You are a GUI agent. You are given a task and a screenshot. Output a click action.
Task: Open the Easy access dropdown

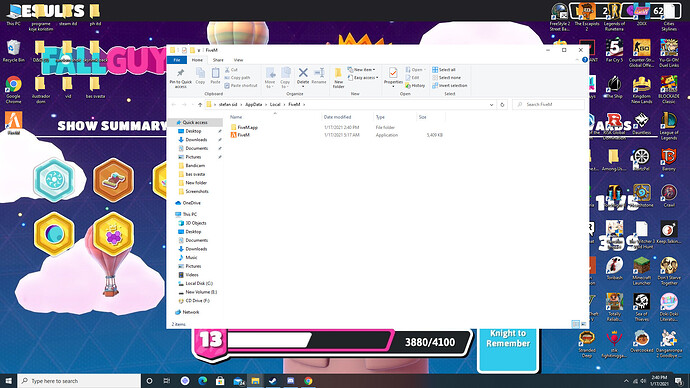pos(363,77)
